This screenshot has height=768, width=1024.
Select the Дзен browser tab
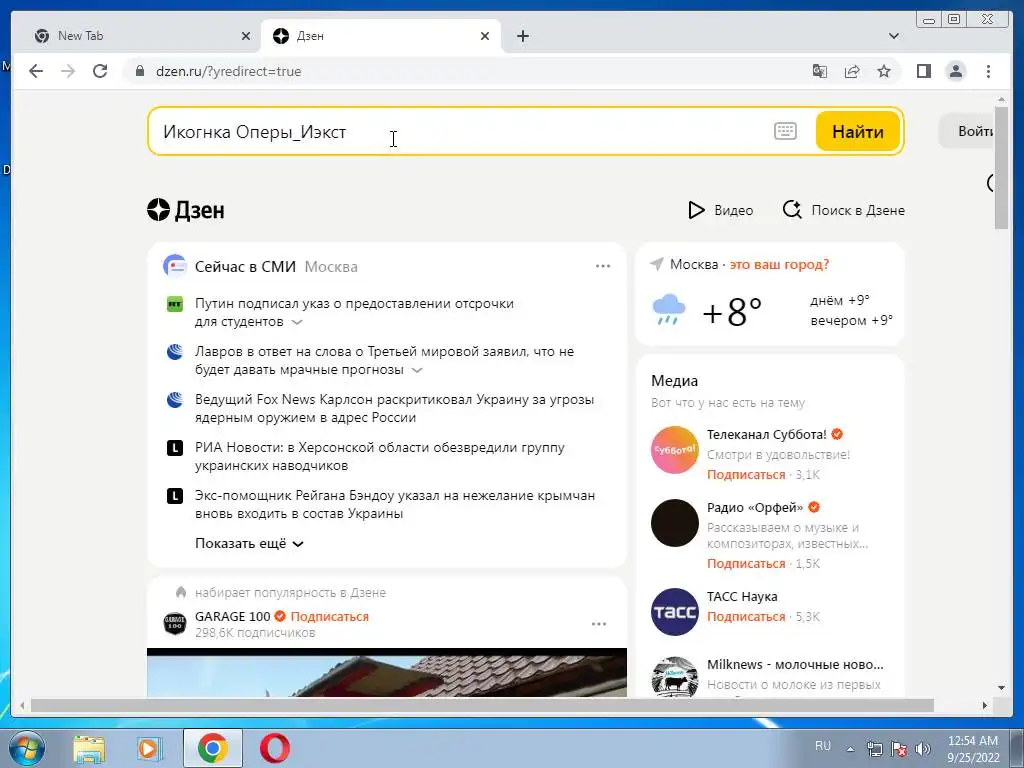(381, 36)
